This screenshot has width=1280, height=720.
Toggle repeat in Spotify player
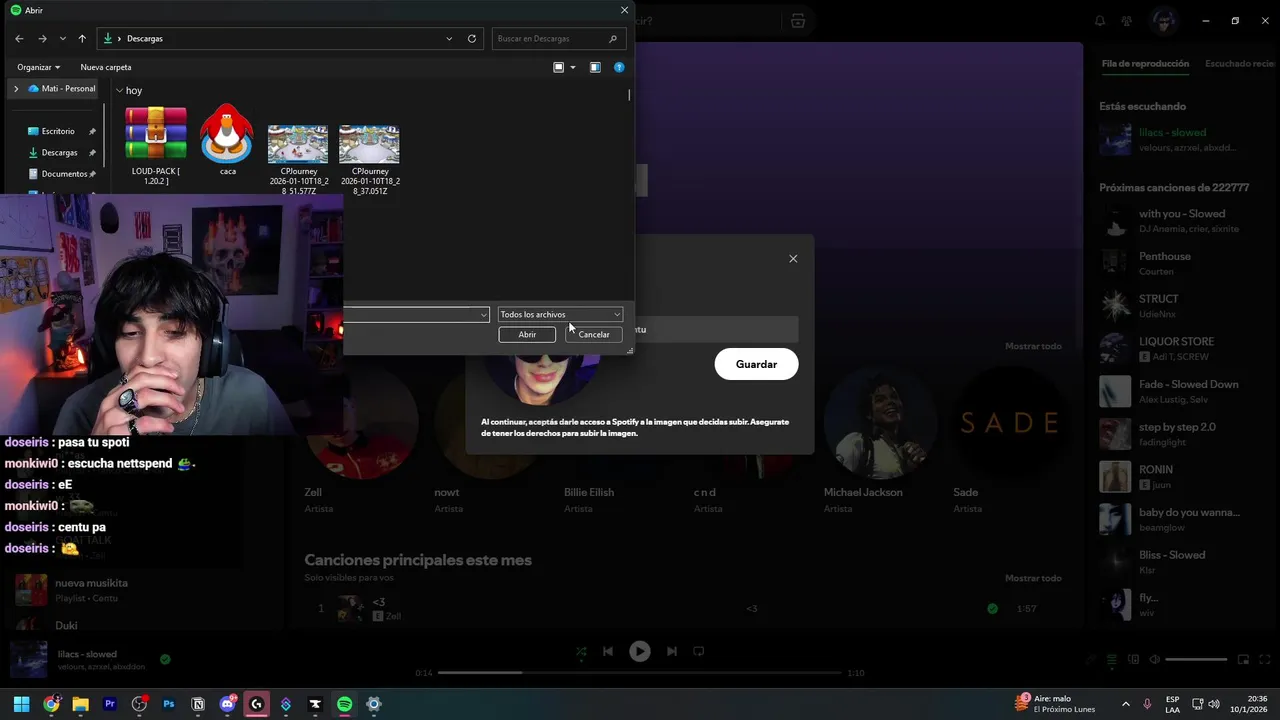[x=699, y=651]
